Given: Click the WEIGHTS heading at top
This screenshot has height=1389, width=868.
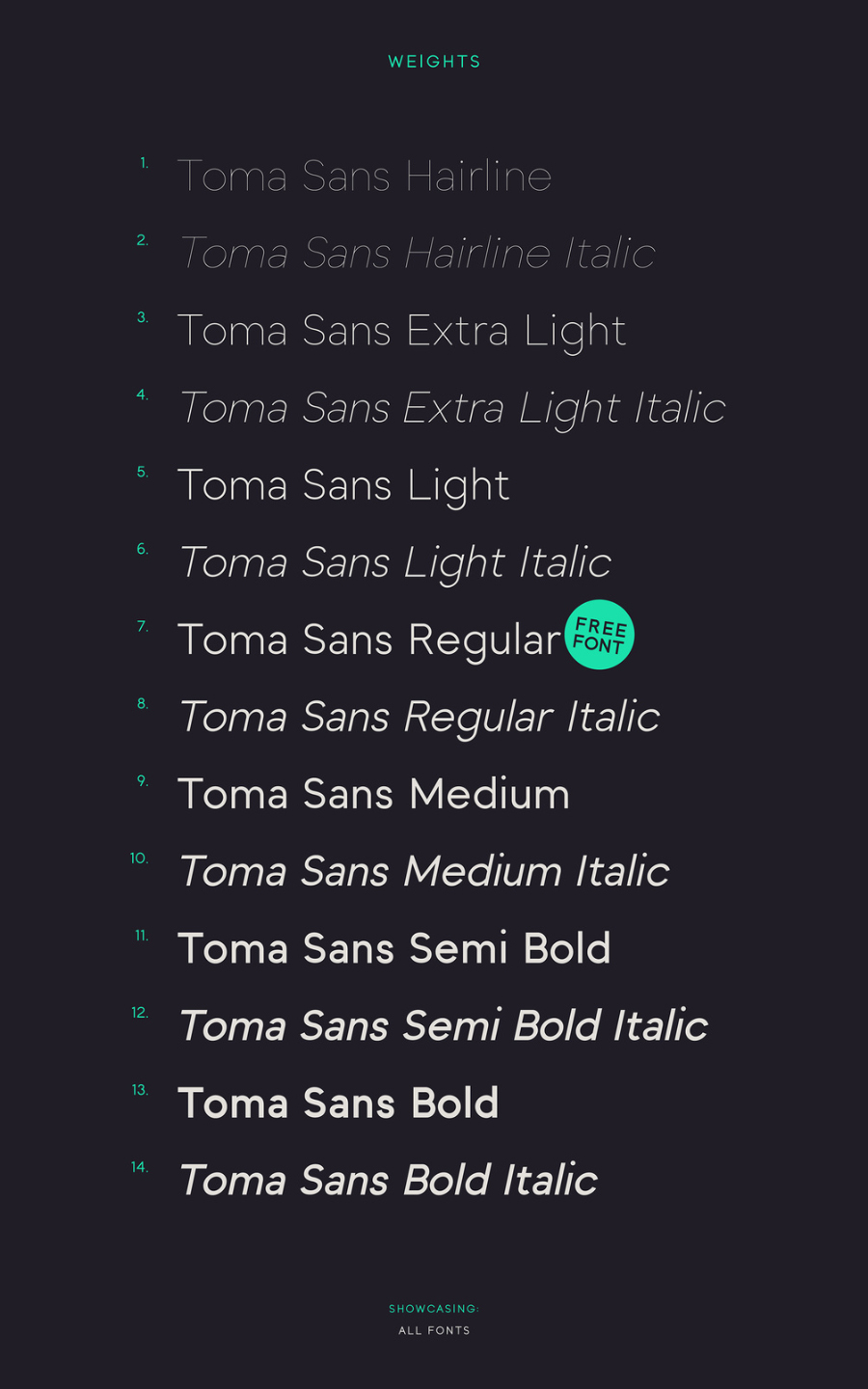Looking at the screenshot, I should tap(434, 62).
